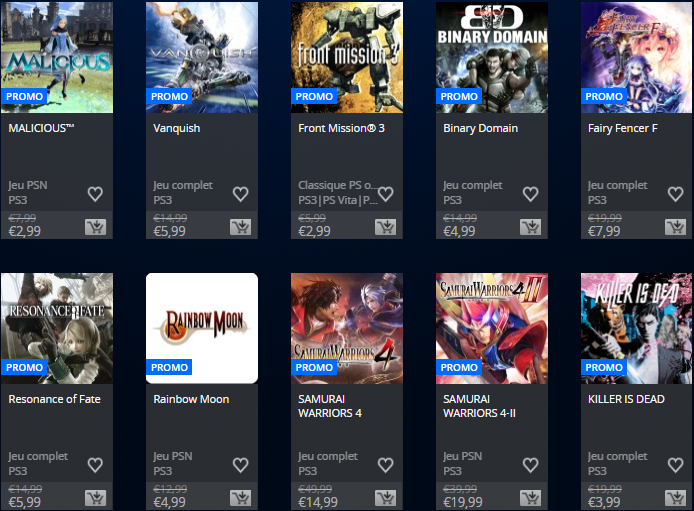Add KILLER IS DEAD to cart

coord(675,498)
